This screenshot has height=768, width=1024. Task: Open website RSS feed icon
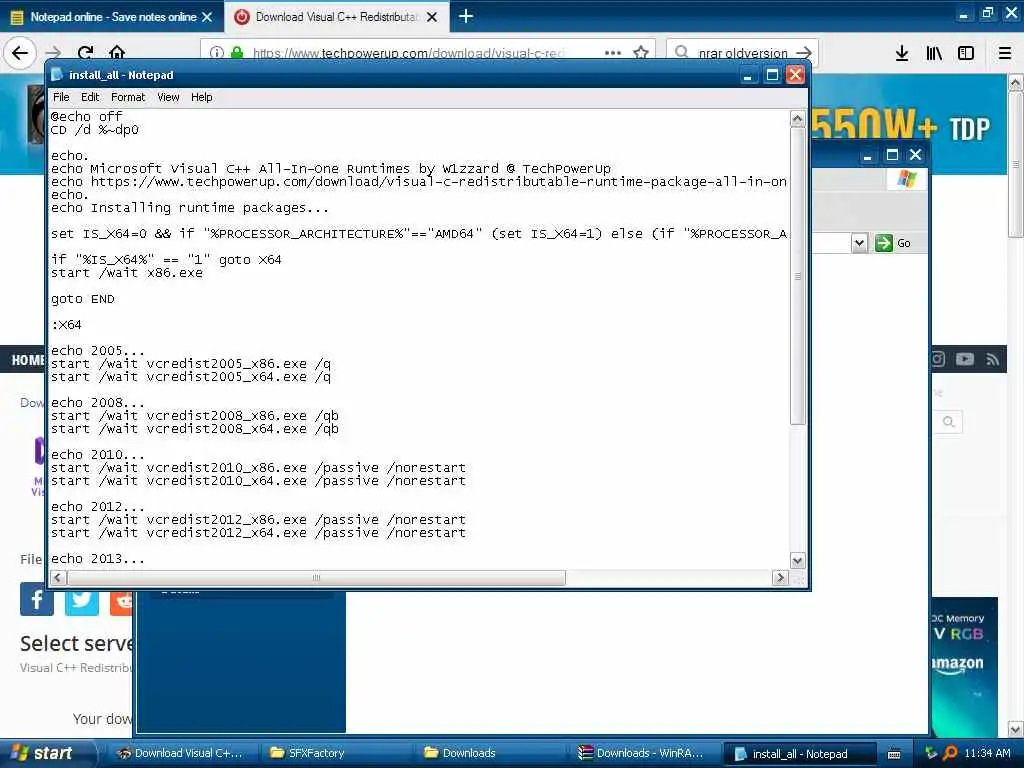992,359
